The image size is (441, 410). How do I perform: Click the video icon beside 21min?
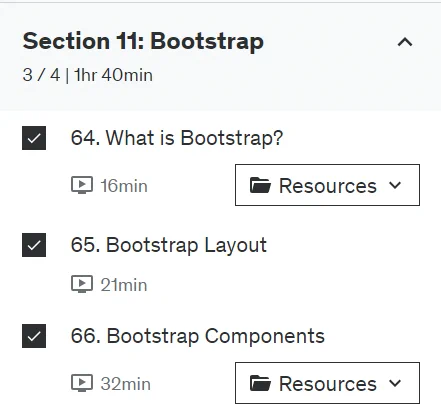(82, 284)
